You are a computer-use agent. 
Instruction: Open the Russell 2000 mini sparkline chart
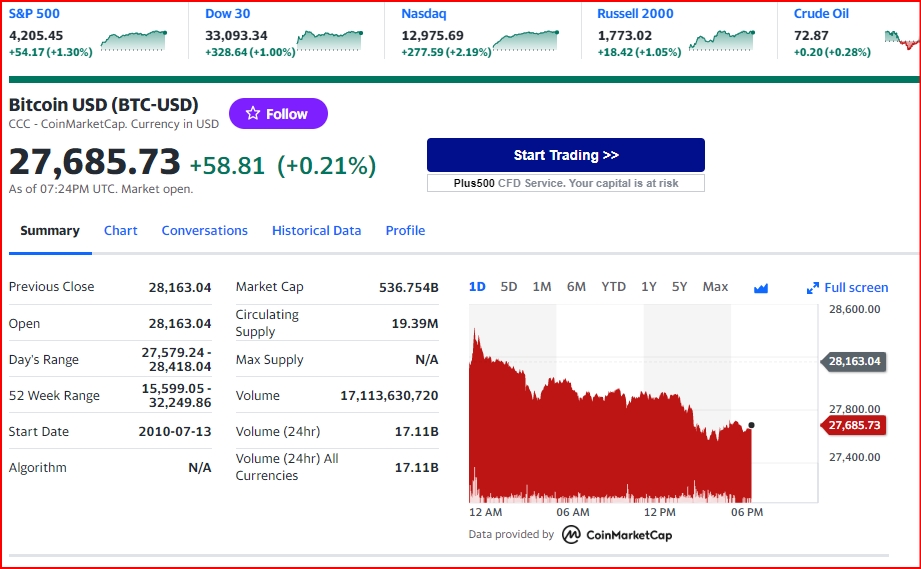tap(722, 41)
